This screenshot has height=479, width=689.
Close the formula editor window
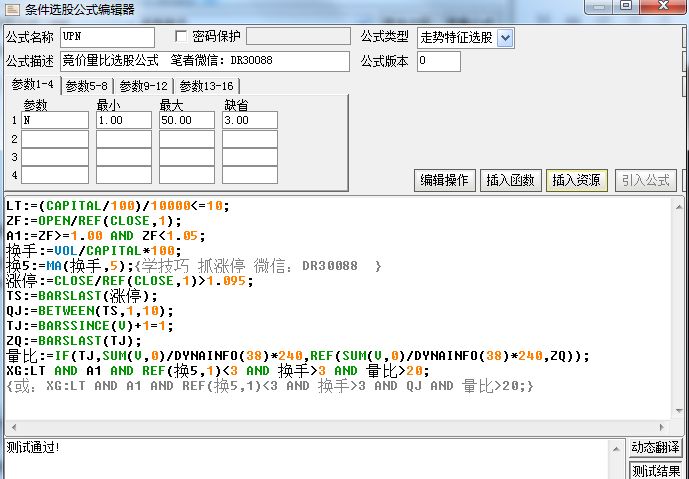663,5
